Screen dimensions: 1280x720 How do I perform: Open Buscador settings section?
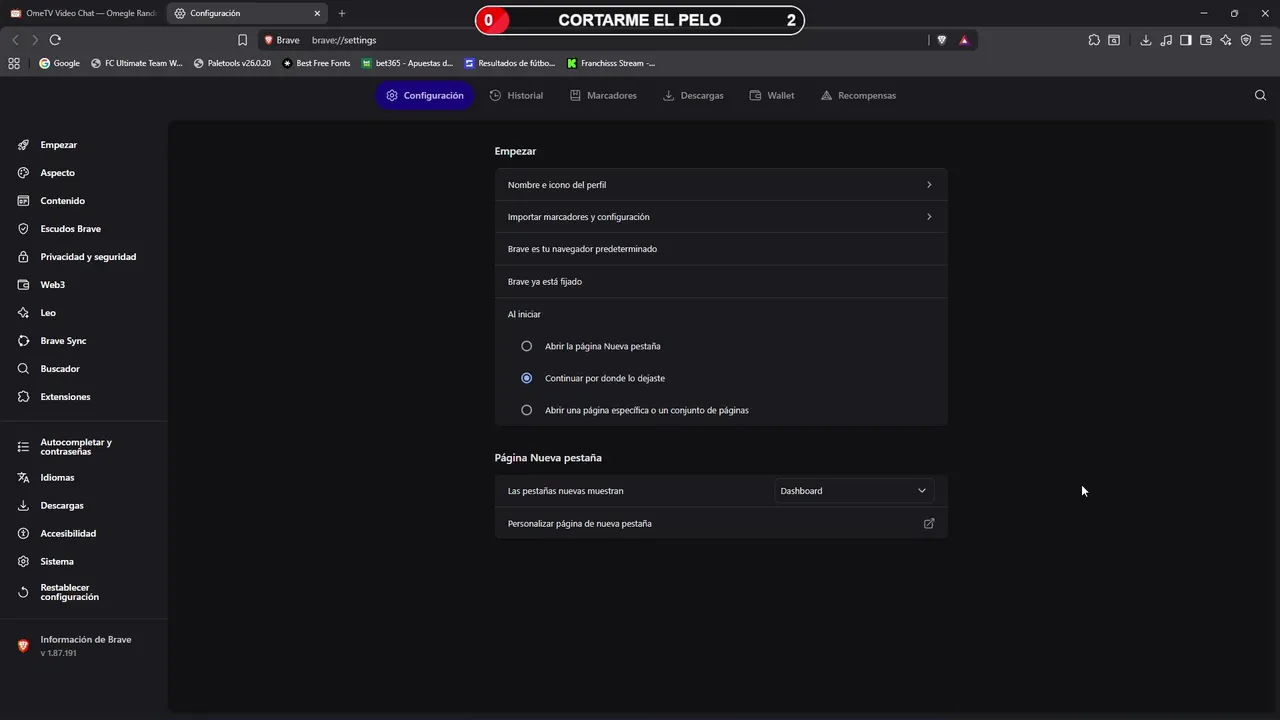(x=60, y=369)
